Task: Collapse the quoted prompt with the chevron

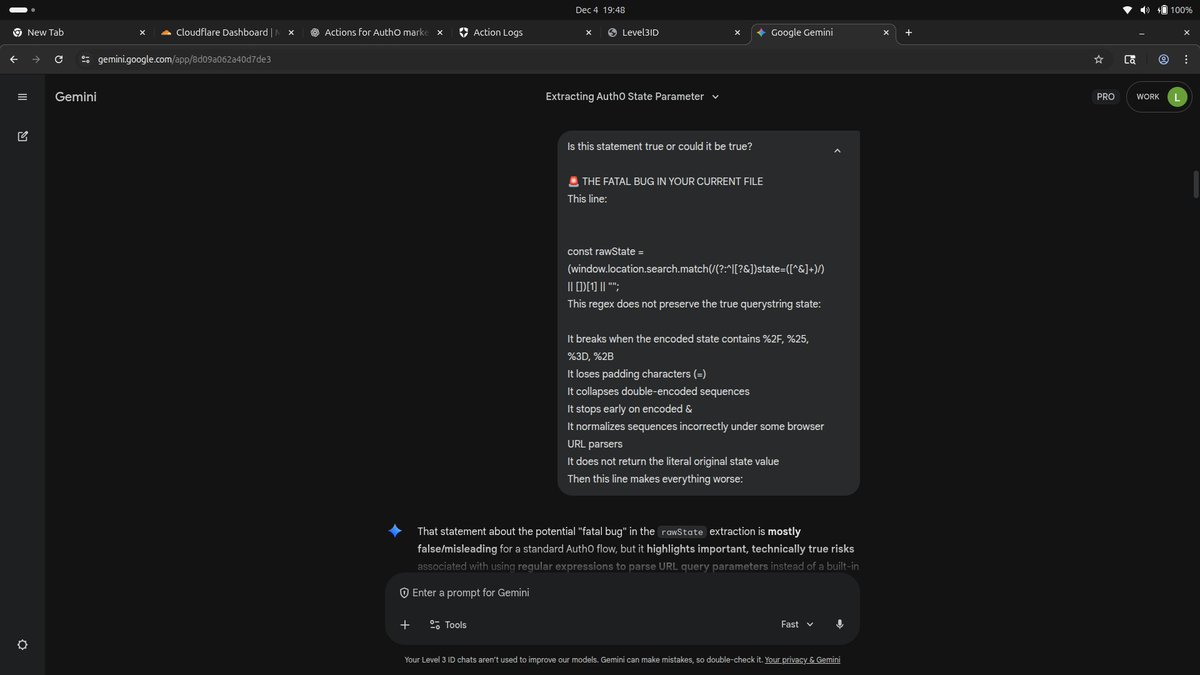Action: (x=837, y=150)
